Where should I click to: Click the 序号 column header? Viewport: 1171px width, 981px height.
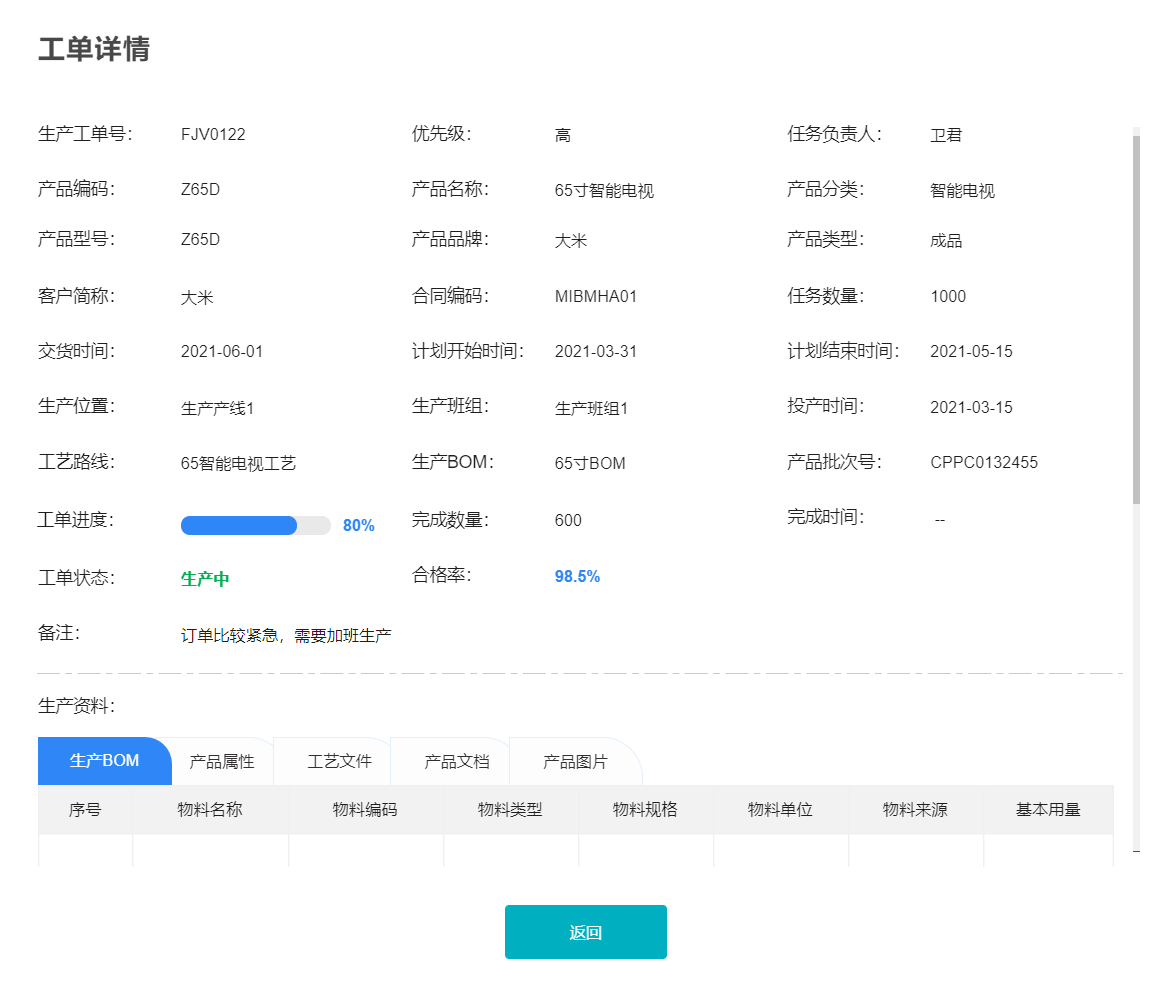coord(85,810)
